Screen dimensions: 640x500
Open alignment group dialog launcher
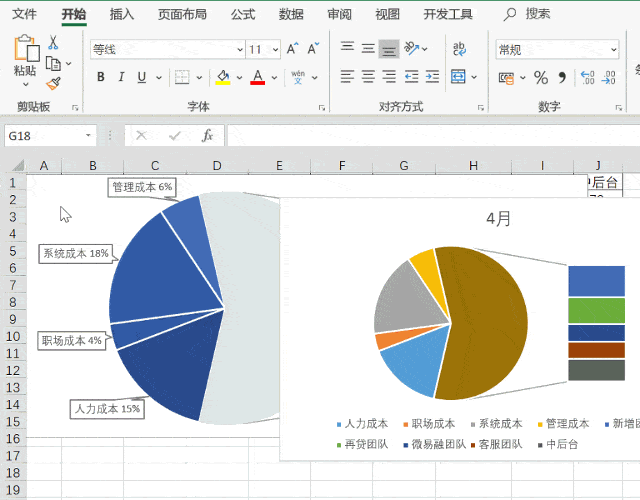click(480, 108)
